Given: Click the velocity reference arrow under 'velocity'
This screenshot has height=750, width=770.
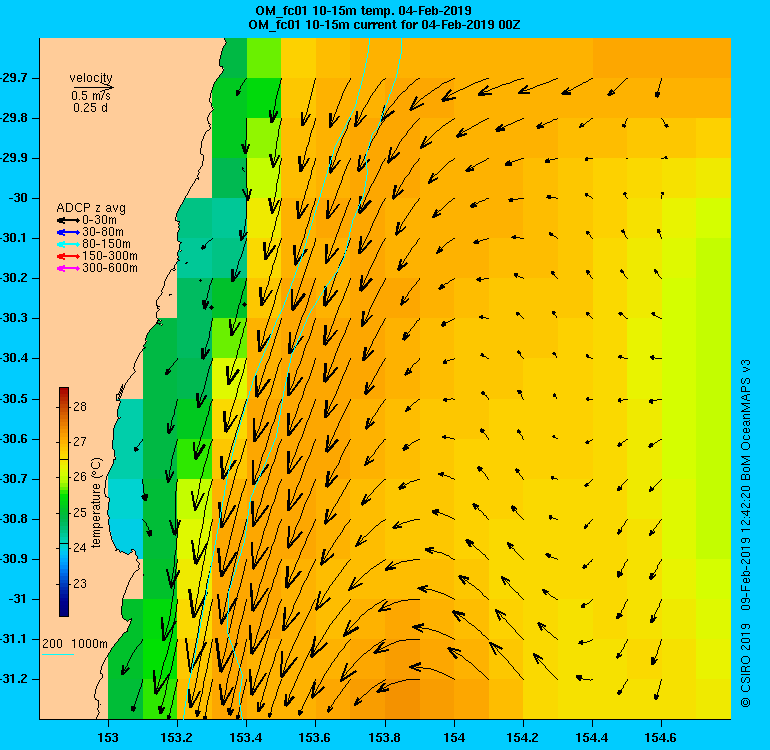Looking at the screenshot, I should (x=92, y=87).
